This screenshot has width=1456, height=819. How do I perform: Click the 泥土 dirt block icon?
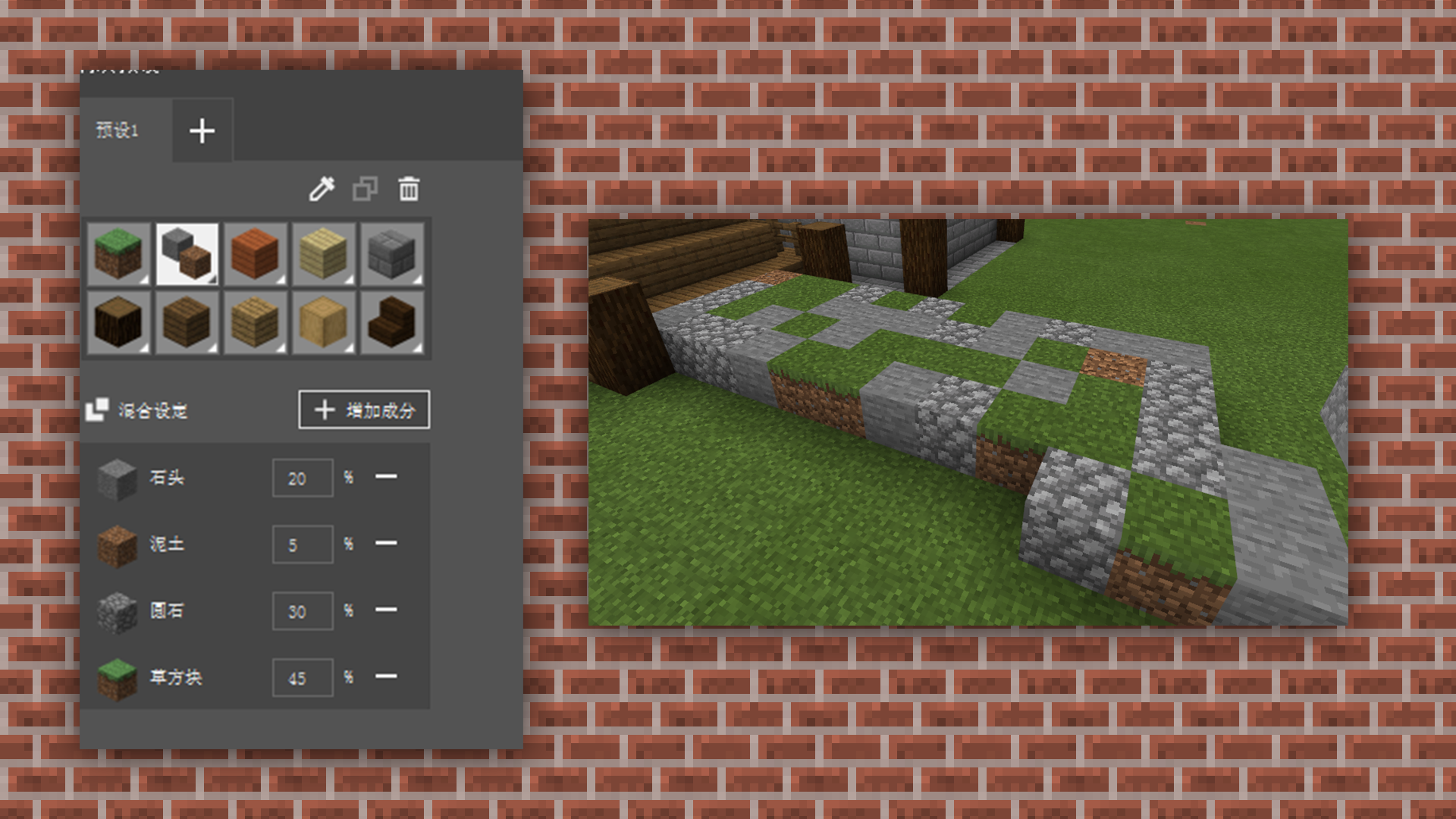coord(117,545)
